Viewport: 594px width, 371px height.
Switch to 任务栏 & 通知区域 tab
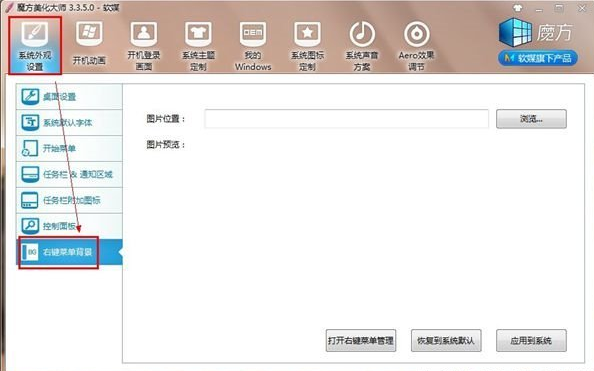[69, 174]
